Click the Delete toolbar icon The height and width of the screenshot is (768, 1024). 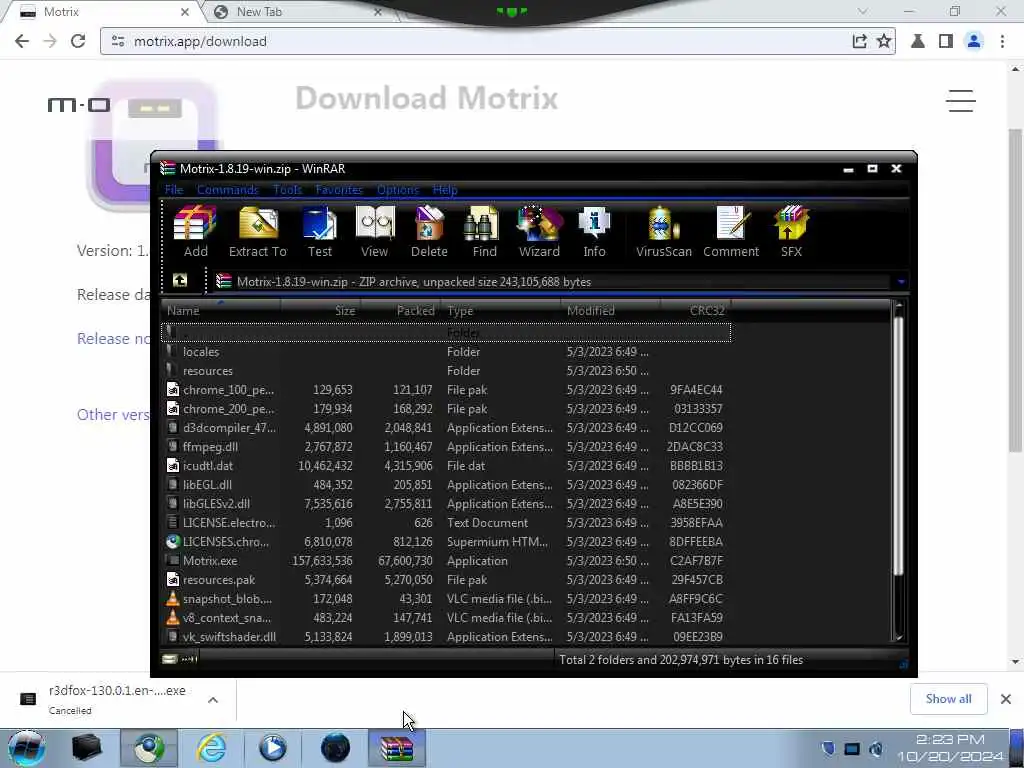429,232
